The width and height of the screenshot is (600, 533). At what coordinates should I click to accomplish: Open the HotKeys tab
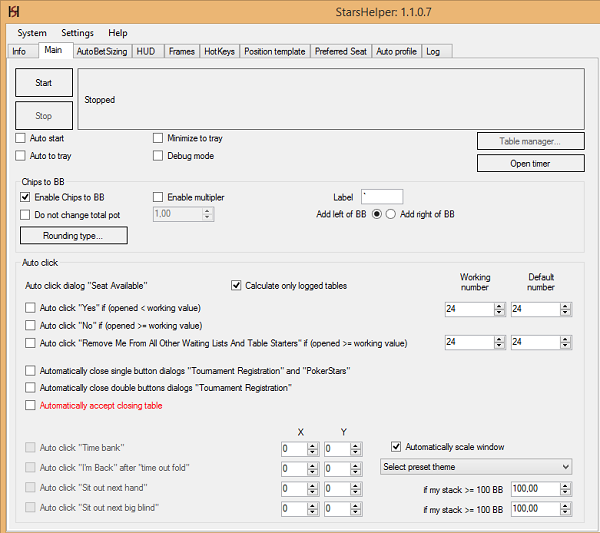(219, 51)
